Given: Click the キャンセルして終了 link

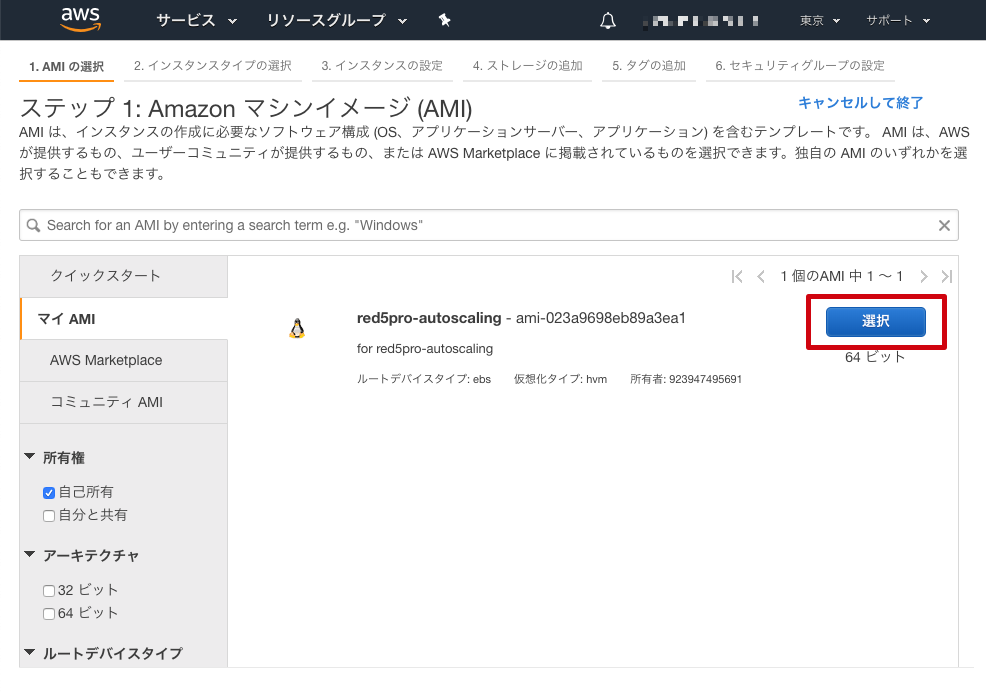Looking at the screenshot, I should [x=861, y=103].
